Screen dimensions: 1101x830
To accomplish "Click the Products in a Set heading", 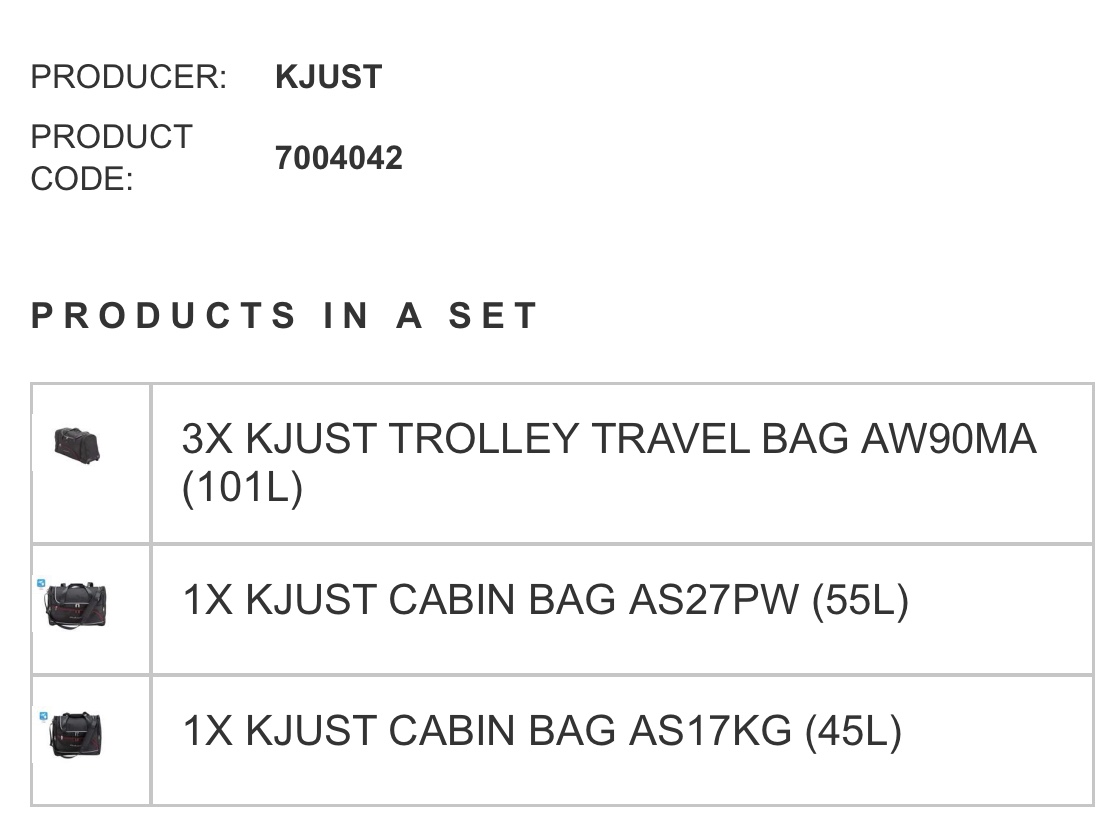I will pos(285,316).
